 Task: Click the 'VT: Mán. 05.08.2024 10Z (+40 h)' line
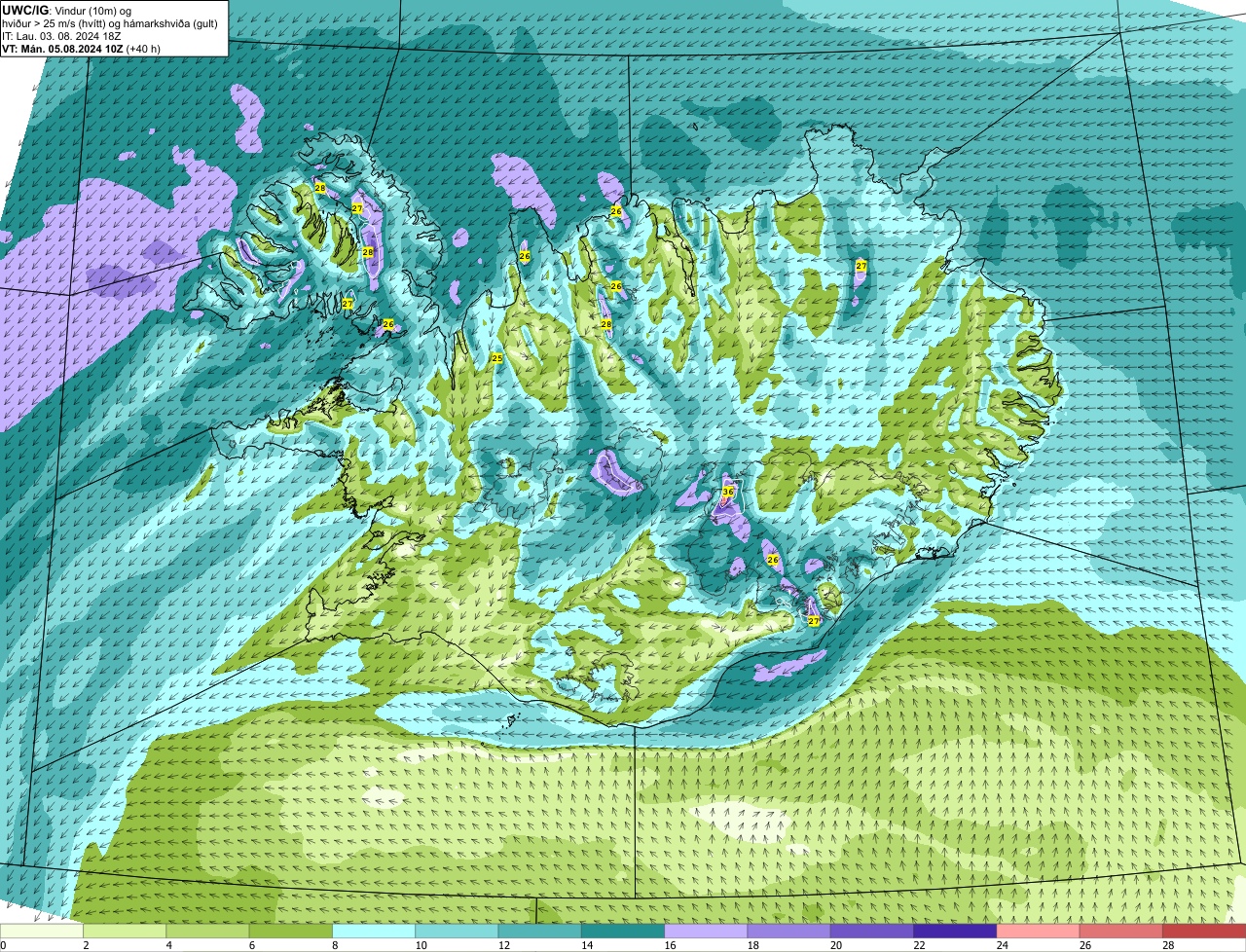pyautogui.click(x=81, y=49)
